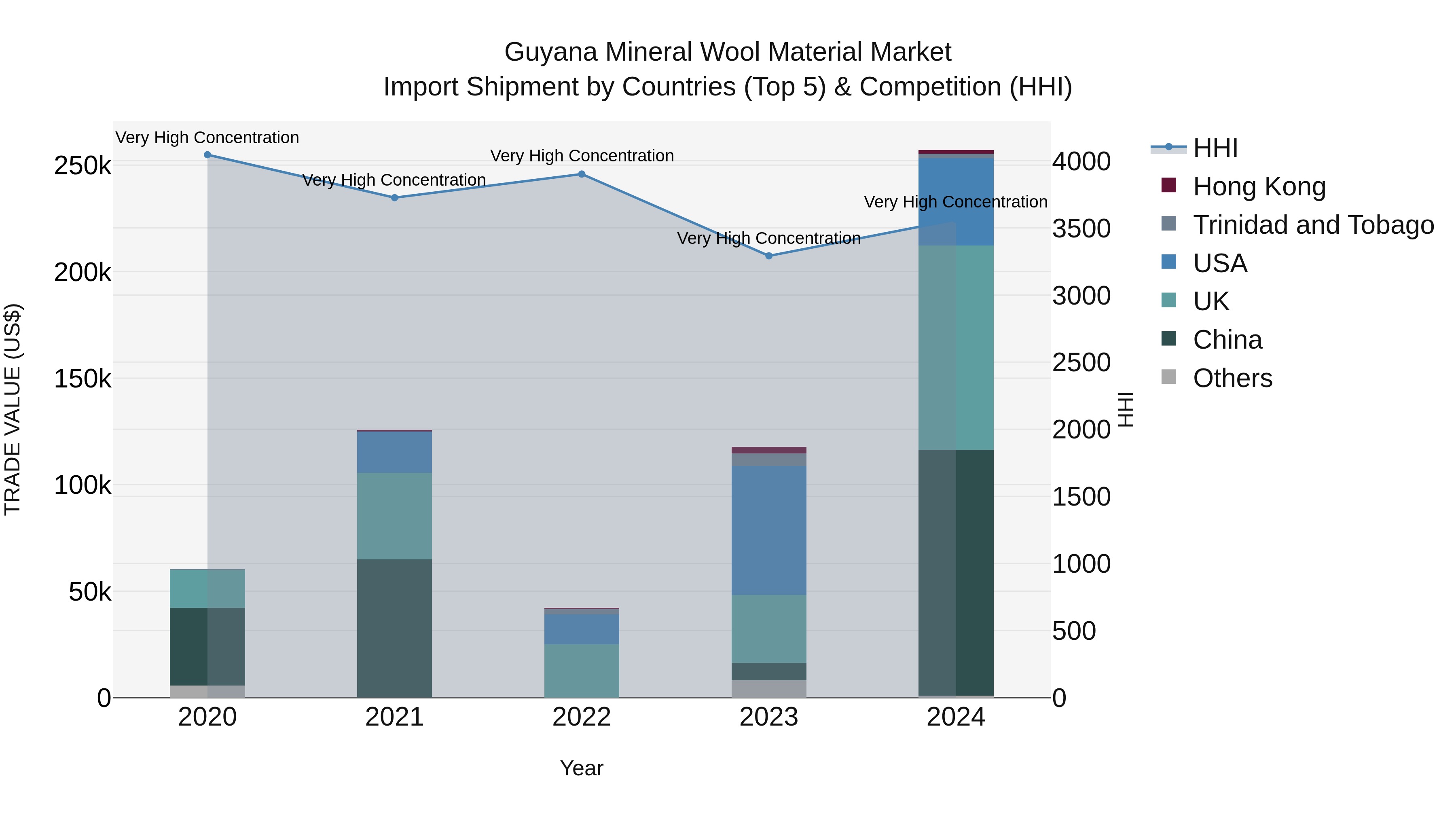Click the 2023 x-axis label
Screen dimensions: 1456x819
769,717
